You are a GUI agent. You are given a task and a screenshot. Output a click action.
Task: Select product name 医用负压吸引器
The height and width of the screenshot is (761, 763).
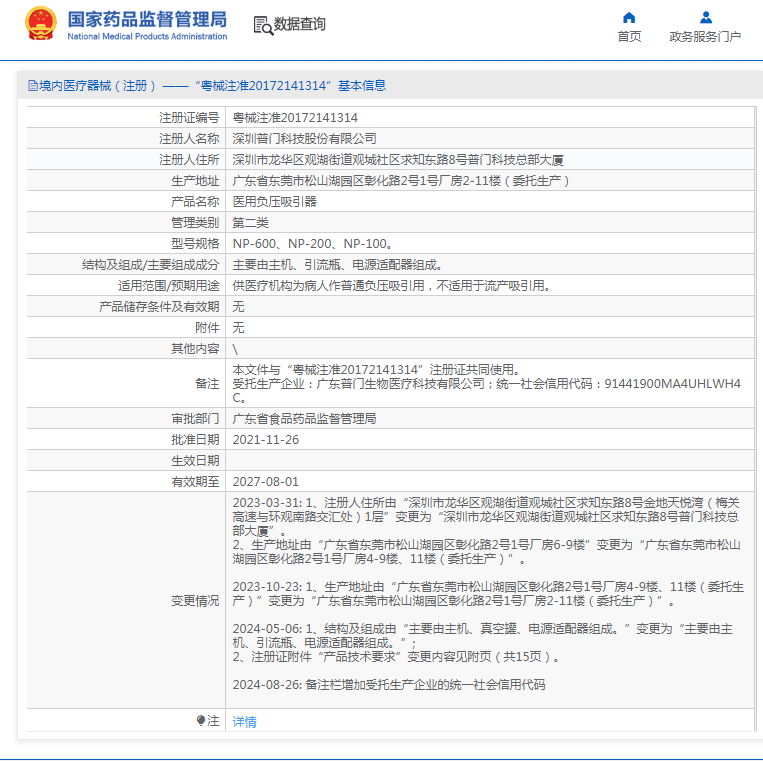(x=274, y=201)
